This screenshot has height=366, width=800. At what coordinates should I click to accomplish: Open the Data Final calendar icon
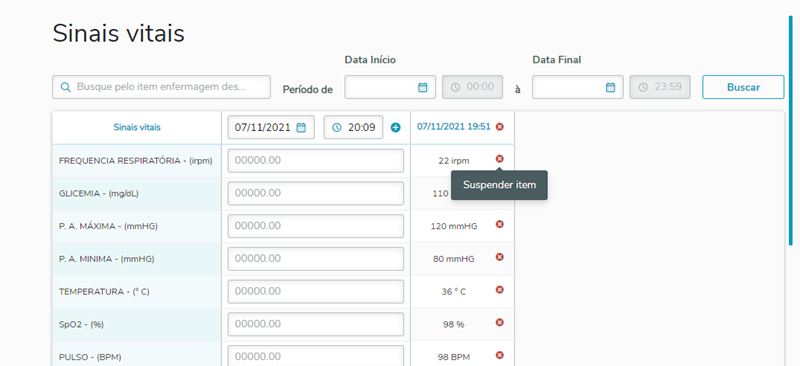[610, 87]
